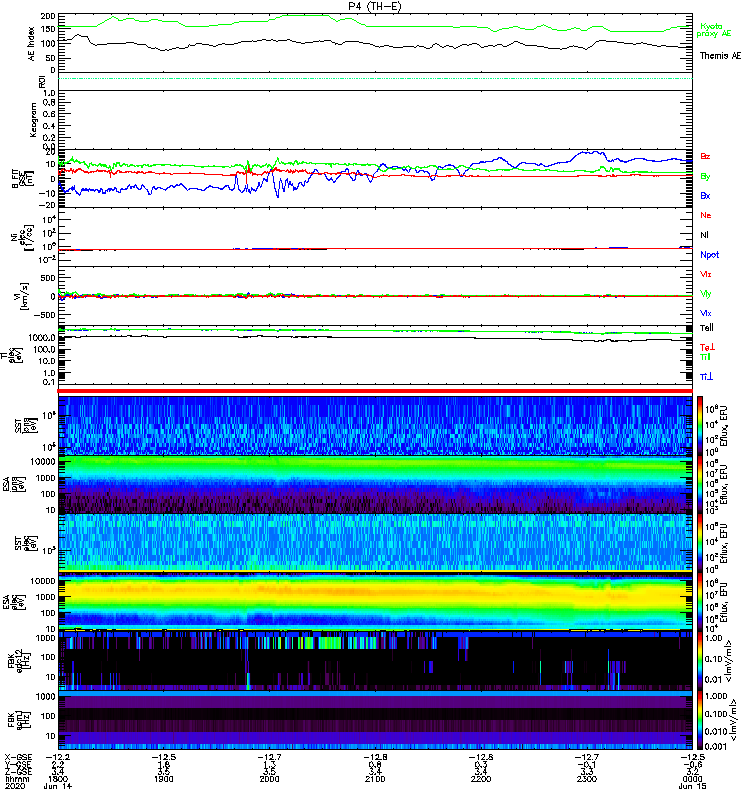This screenshot has width=750, height=800.
Task: Click the red "Te⊥" temperature legend label
Action: pyautogui.click(x=707, y=347)
